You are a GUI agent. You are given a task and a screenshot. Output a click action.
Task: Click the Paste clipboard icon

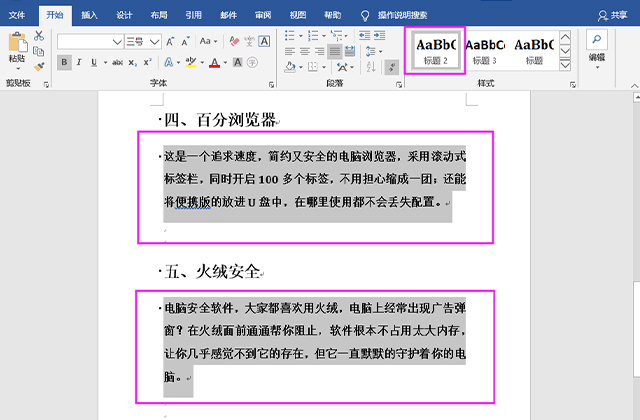tap(18, 42)
